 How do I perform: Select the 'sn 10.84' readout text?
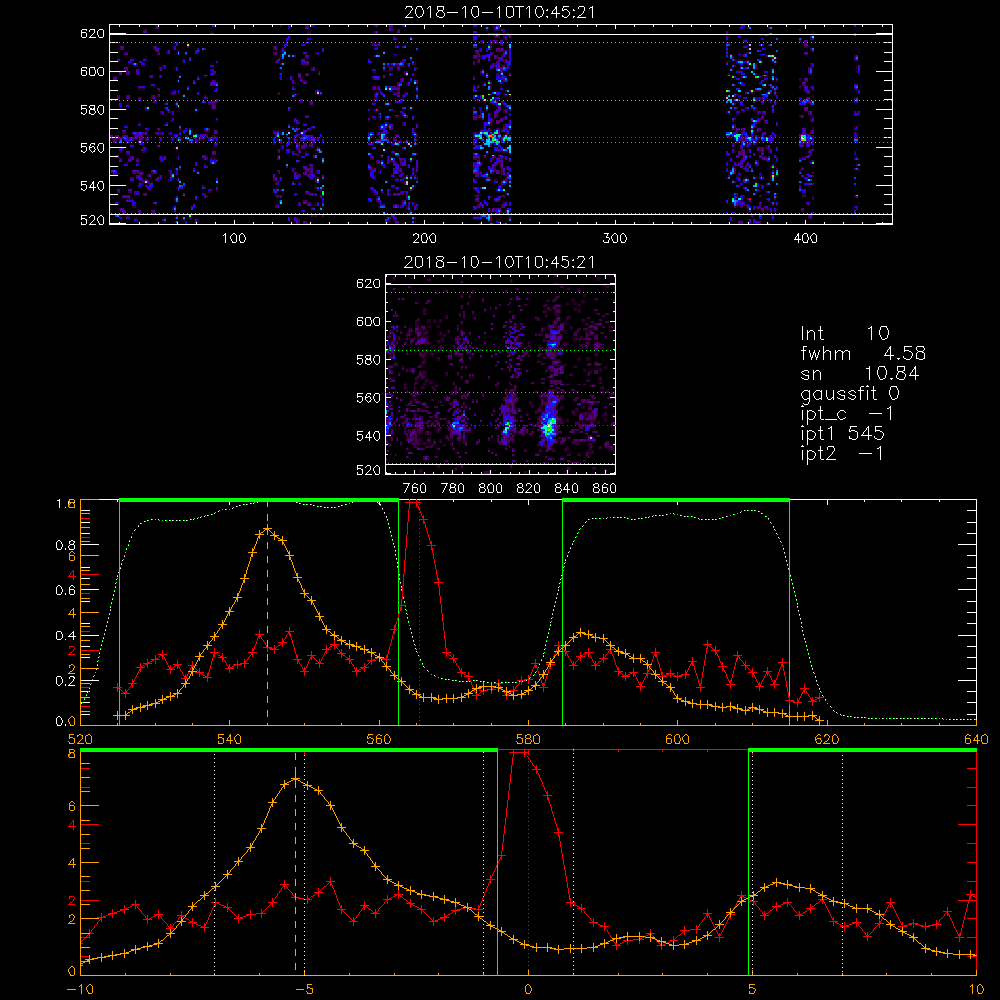click(860, 373)
